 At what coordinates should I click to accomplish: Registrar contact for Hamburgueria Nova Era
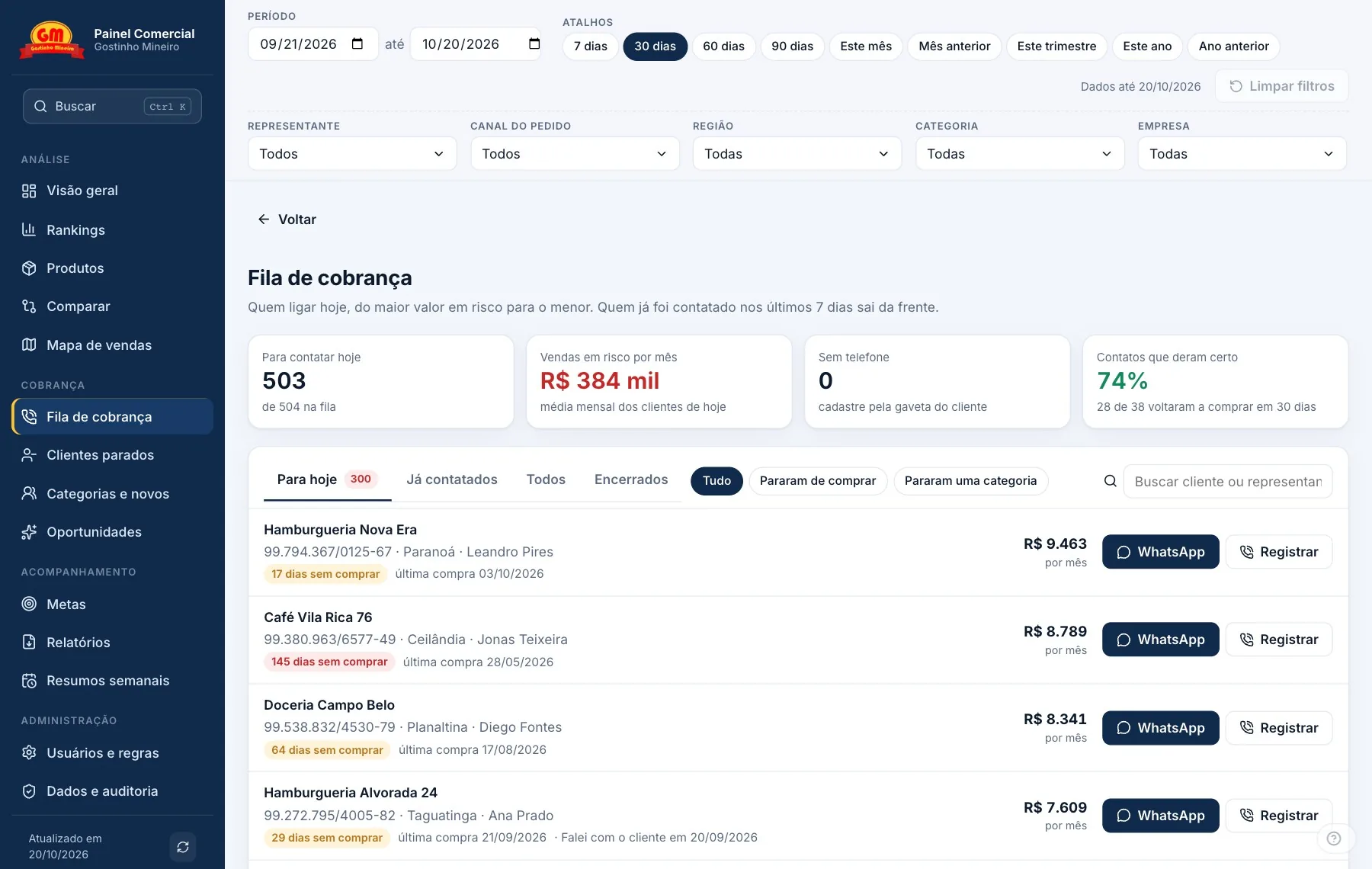tap(1279, 552)
